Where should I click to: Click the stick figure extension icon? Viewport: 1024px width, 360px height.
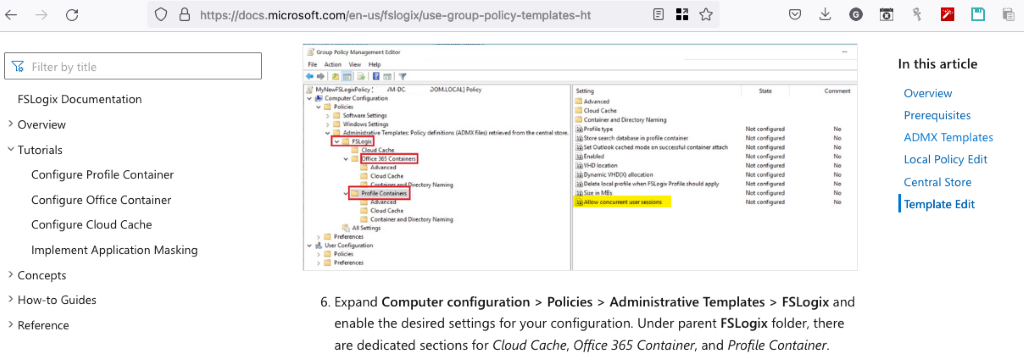(917, 14)
